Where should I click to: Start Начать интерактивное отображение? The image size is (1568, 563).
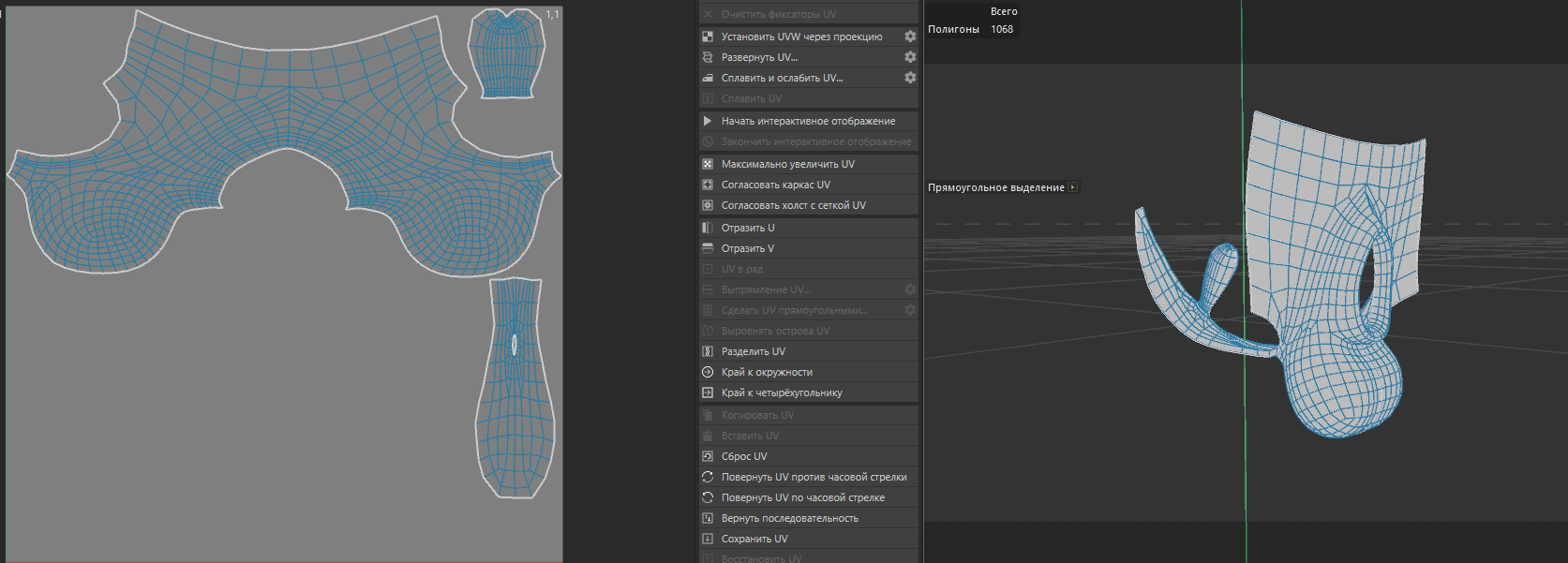click(x=808, y=121)
